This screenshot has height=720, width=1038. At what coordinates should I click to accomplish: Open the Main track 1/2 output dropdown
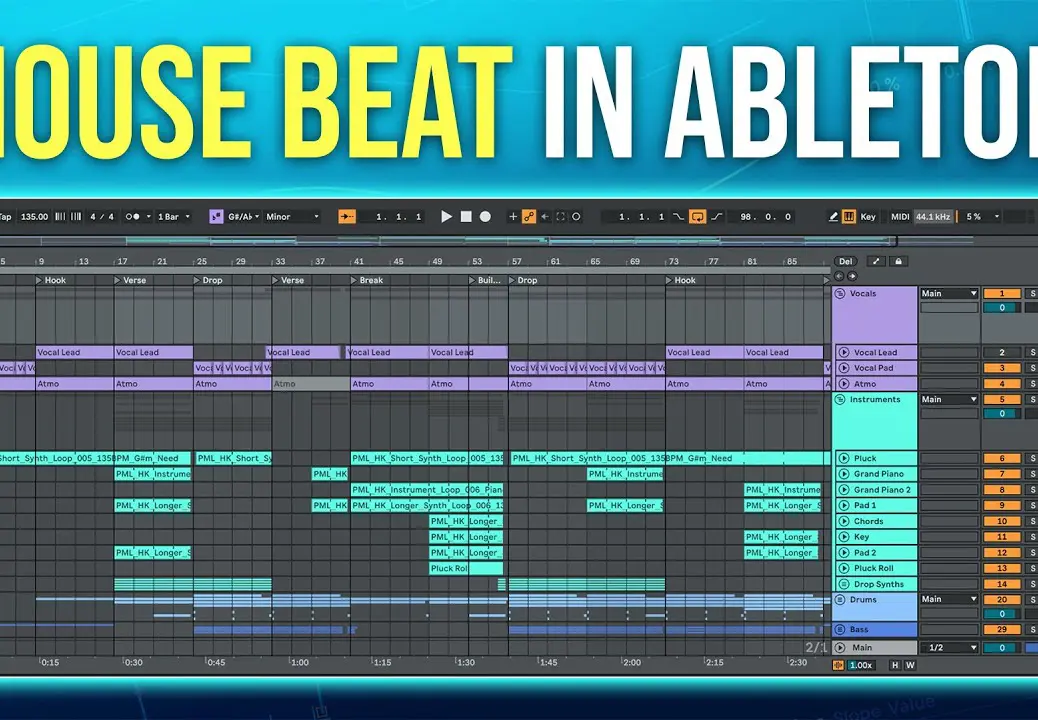pyautogui.click(x=949, y=648)
